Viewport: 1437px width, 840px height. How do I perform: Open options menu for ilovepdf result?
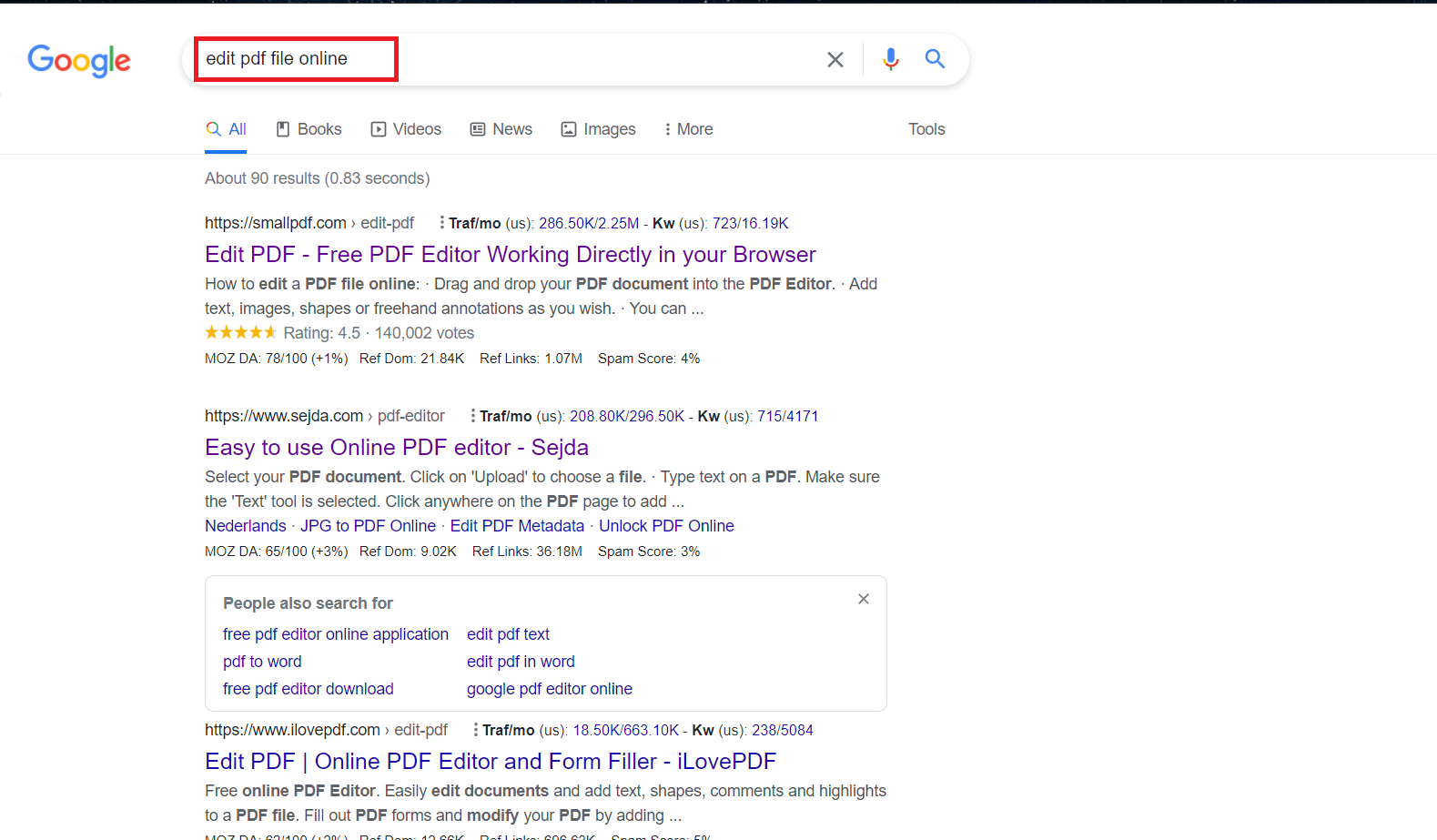[475, 730]
